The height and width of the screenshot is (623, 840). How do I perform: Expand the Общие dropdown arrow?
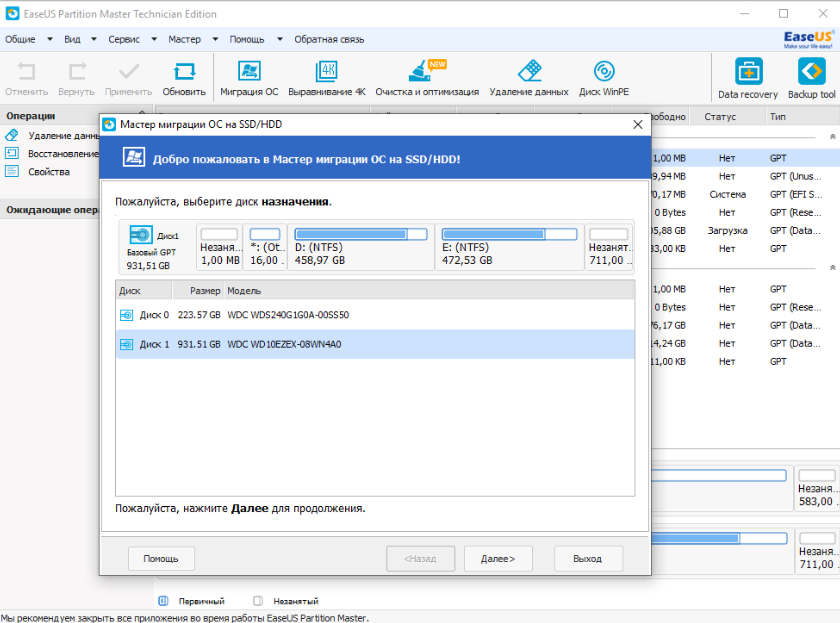[x=50, y=39]
